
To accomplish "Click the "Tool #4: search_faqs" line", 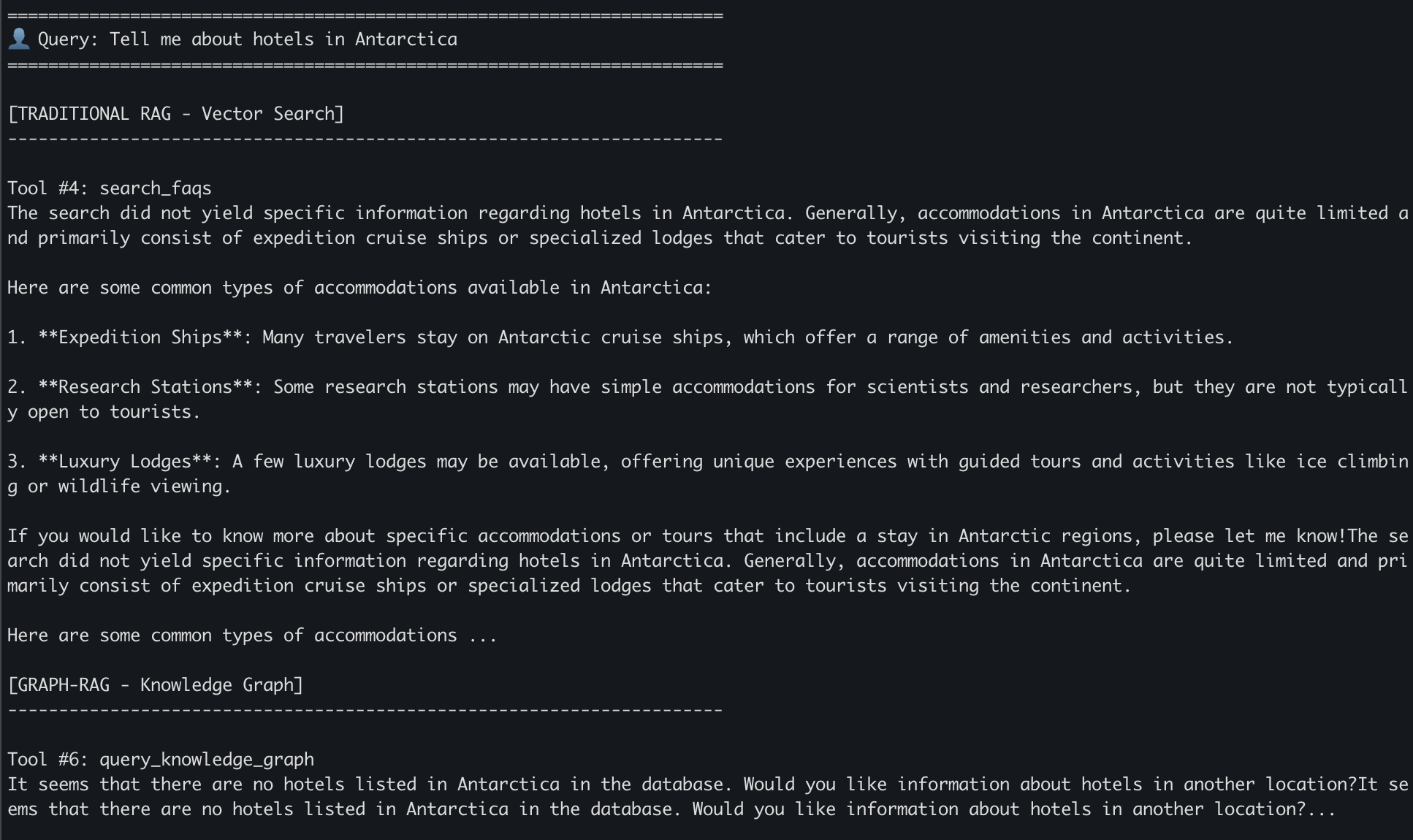I will tap(110, 188).
